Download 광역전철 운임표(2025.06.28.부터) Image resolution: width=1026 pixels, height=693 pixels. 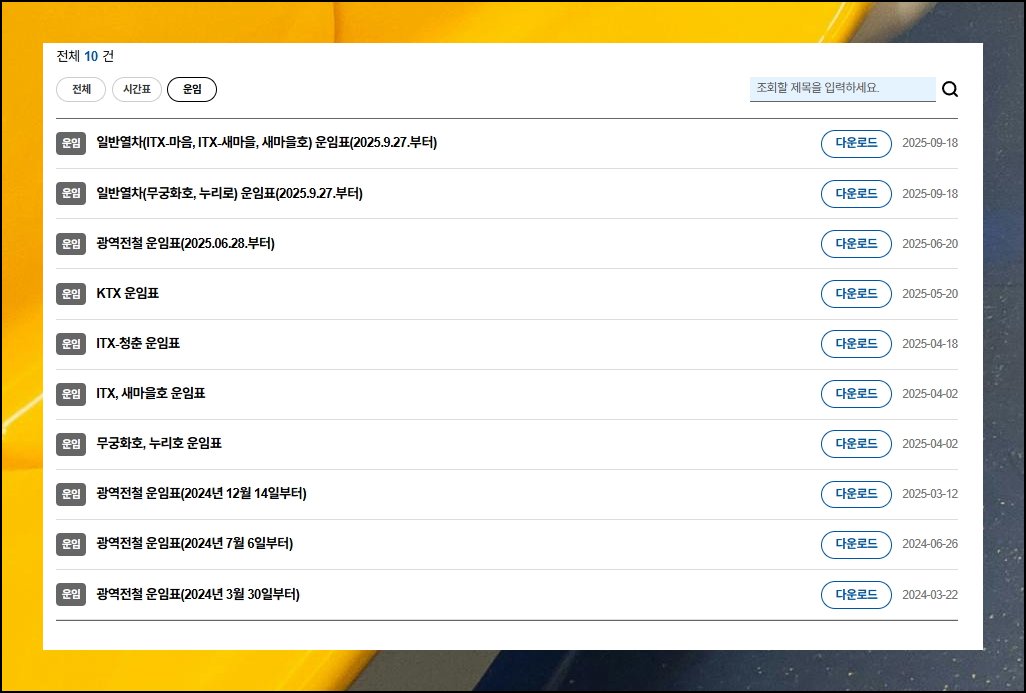coord(856,243)
